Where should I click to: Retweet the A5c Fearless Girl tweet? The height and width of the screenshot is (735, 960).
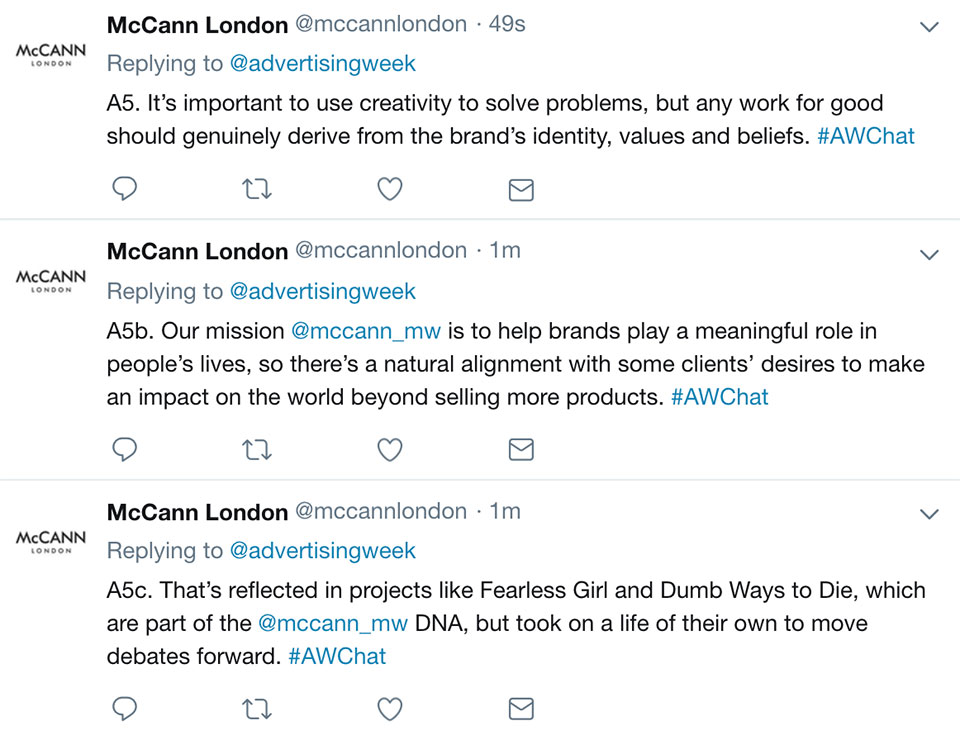point(257,709)
